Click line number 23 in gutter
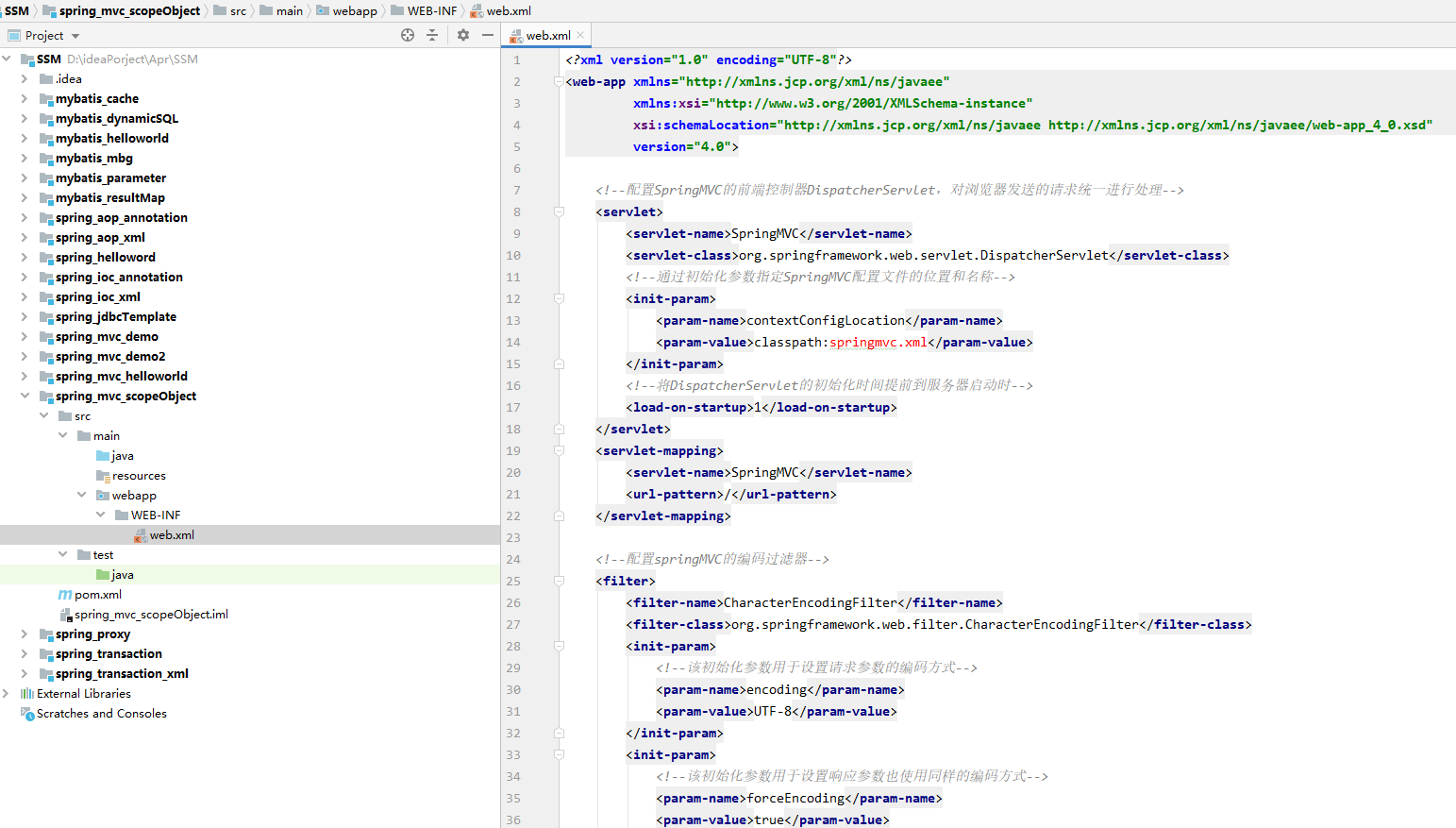 click(513, 537)
